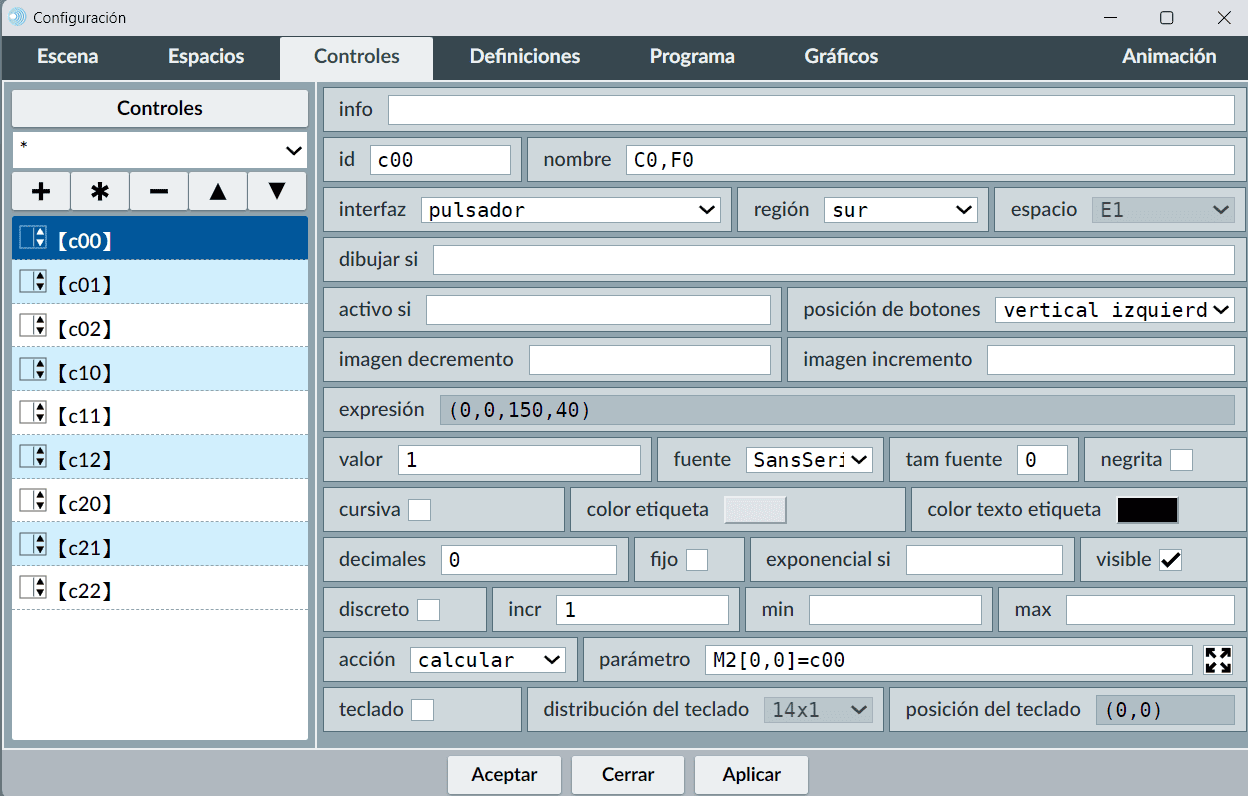Open the región dropdown showing sur
Viewport: 1248px width, 796px height.
click(900, 210)
